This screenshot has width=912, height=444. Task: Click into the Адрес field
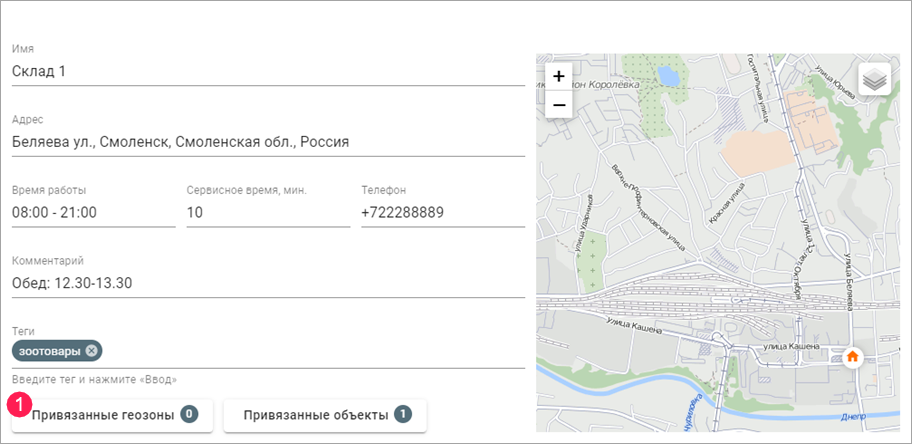pos(268,142)
